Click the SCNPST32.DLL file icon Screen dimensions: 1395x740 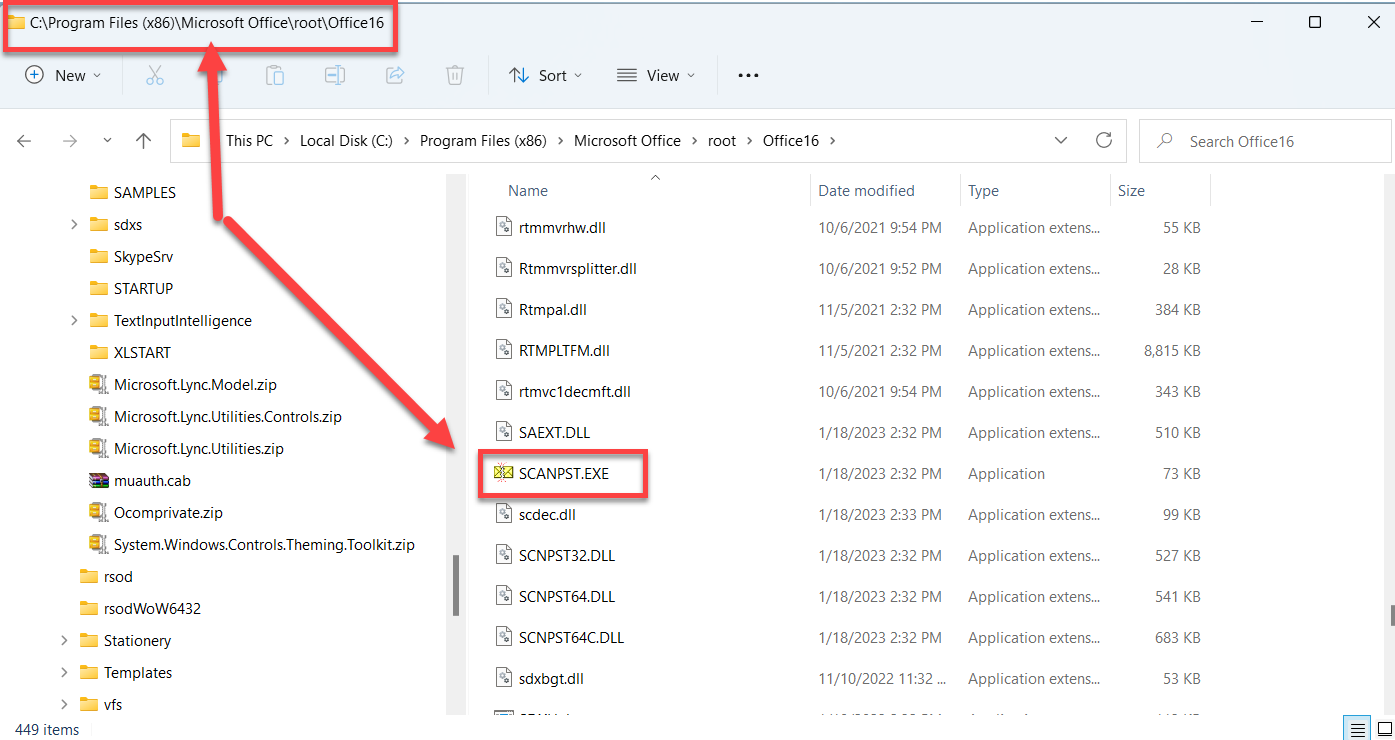504,555
